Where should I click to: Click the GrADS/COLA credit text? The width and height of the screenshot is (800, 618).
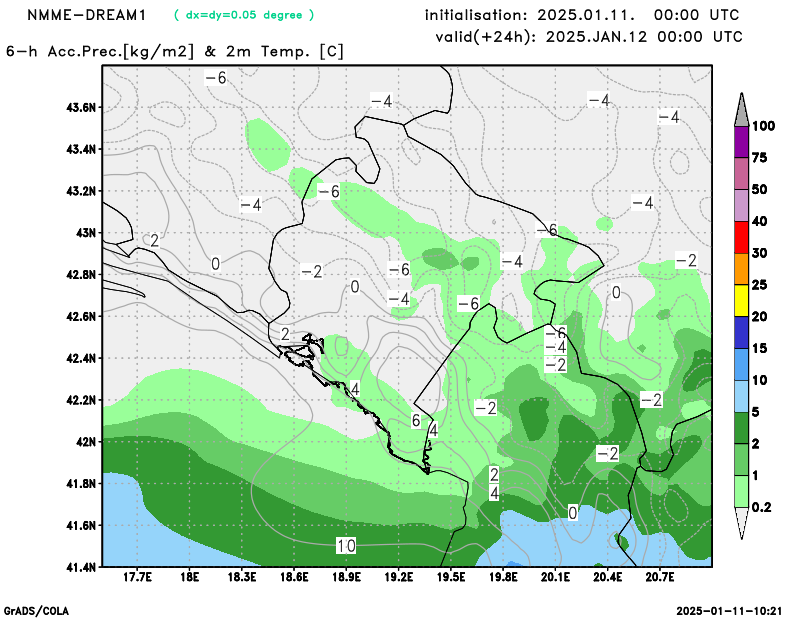tap(36, 611)
